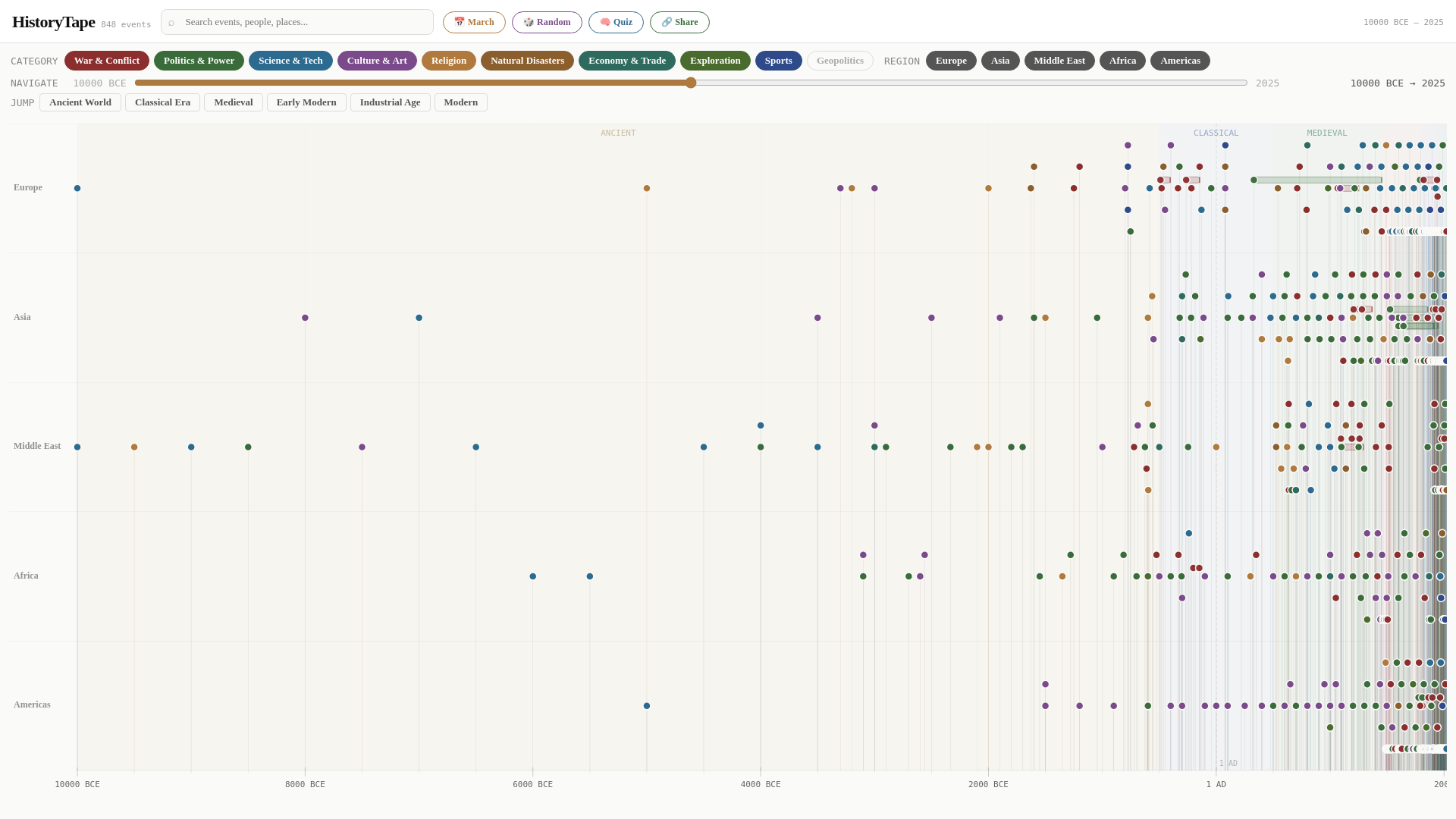Viewport: 1456px width, 819px height.
Task: Click the Europe lane label
Action: (28, 187)
